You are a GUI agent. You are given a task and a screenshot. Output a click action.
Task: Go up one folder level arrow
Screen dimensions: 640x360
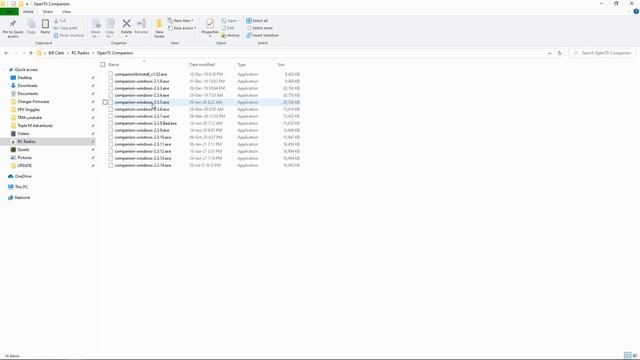(x=31, y=53)
